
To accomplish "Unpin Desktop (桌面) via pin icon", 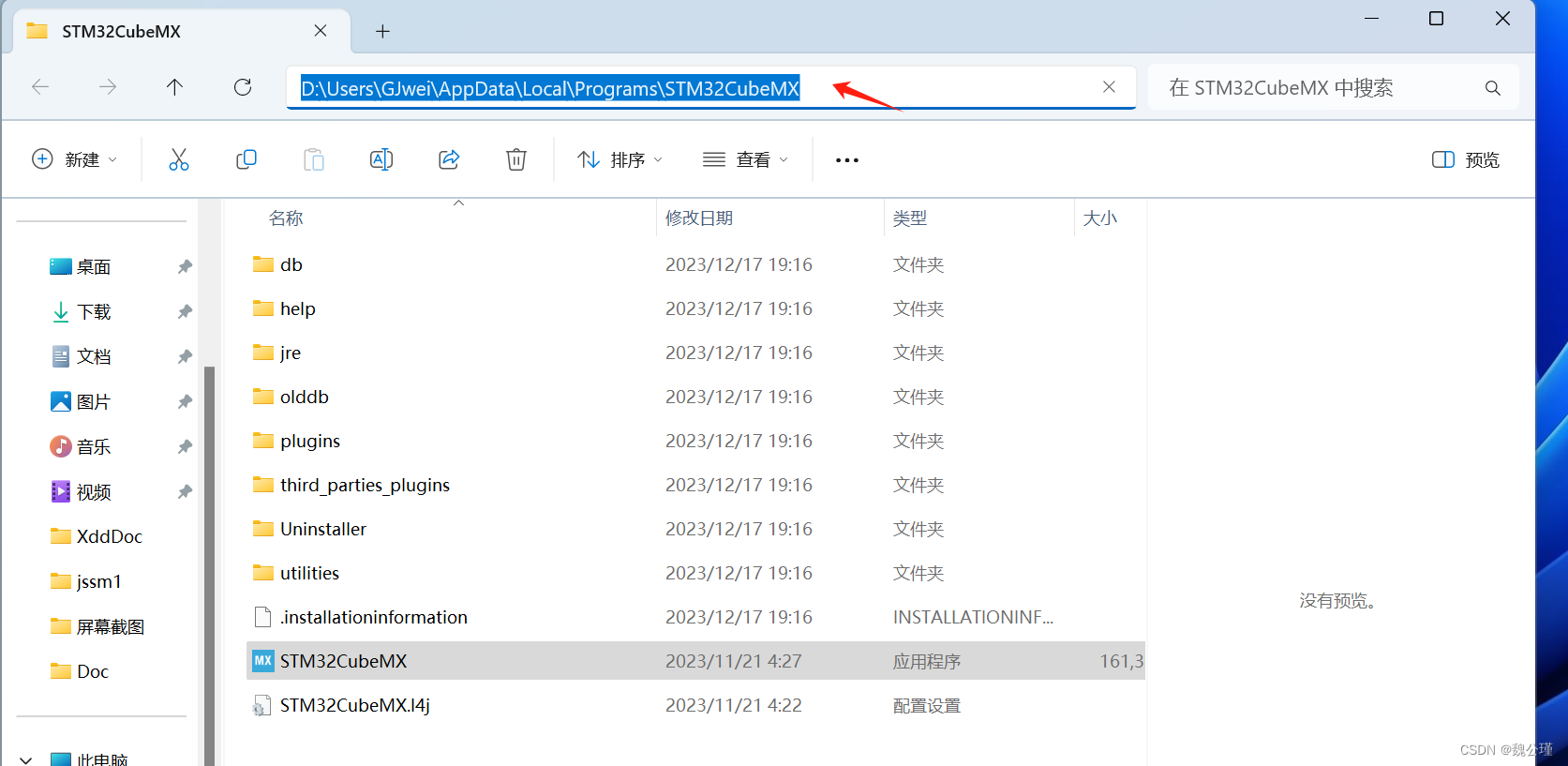I will coord(185,267).
